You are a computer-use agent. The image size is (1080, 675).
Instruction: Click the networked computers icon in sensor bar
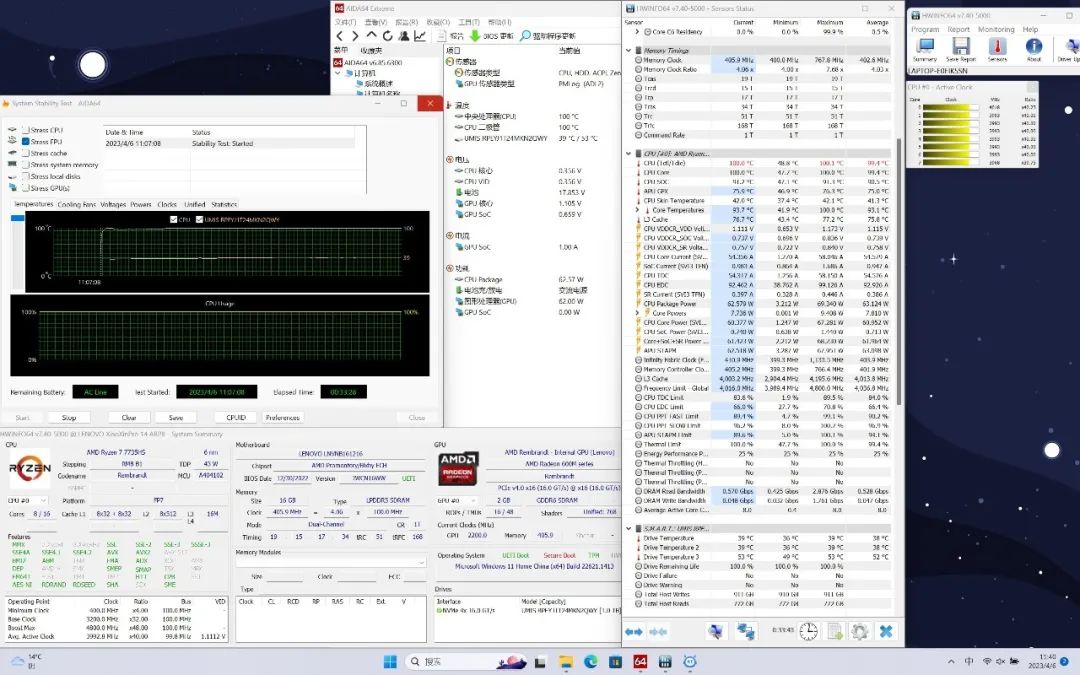click(745, 631)
